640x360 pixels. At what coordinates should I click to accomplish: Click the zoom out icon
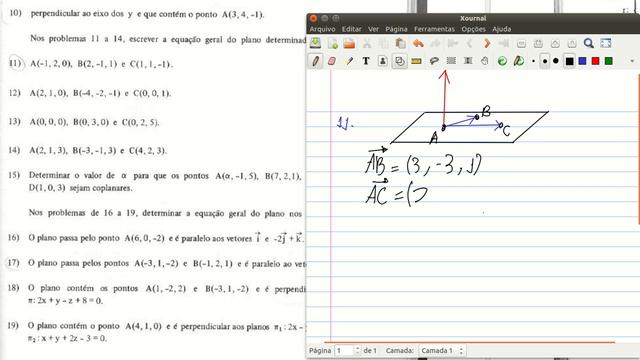coord(521,43)
